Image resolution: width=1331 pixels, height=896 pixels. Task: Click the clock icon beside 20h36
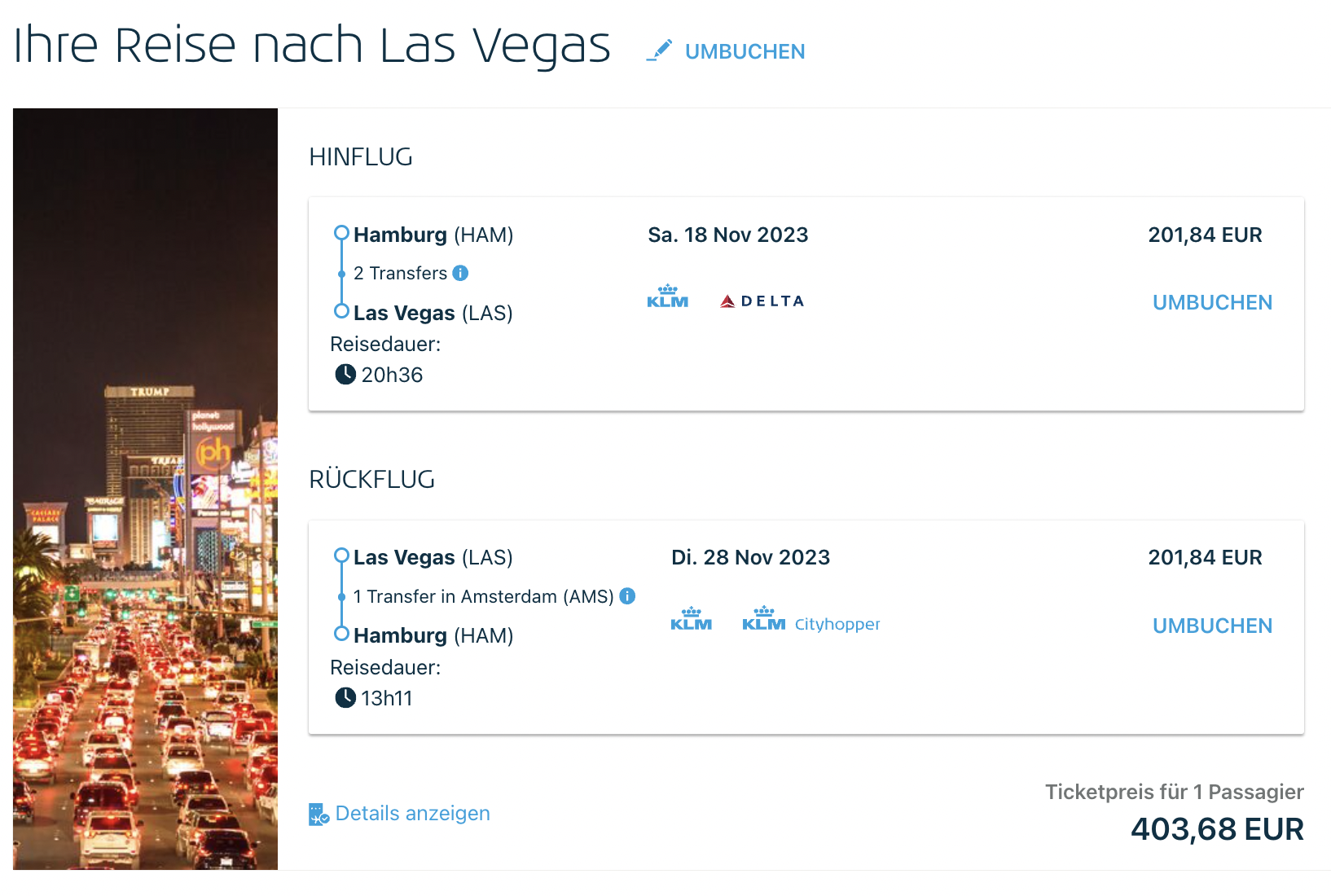click(x=345, y=375)
